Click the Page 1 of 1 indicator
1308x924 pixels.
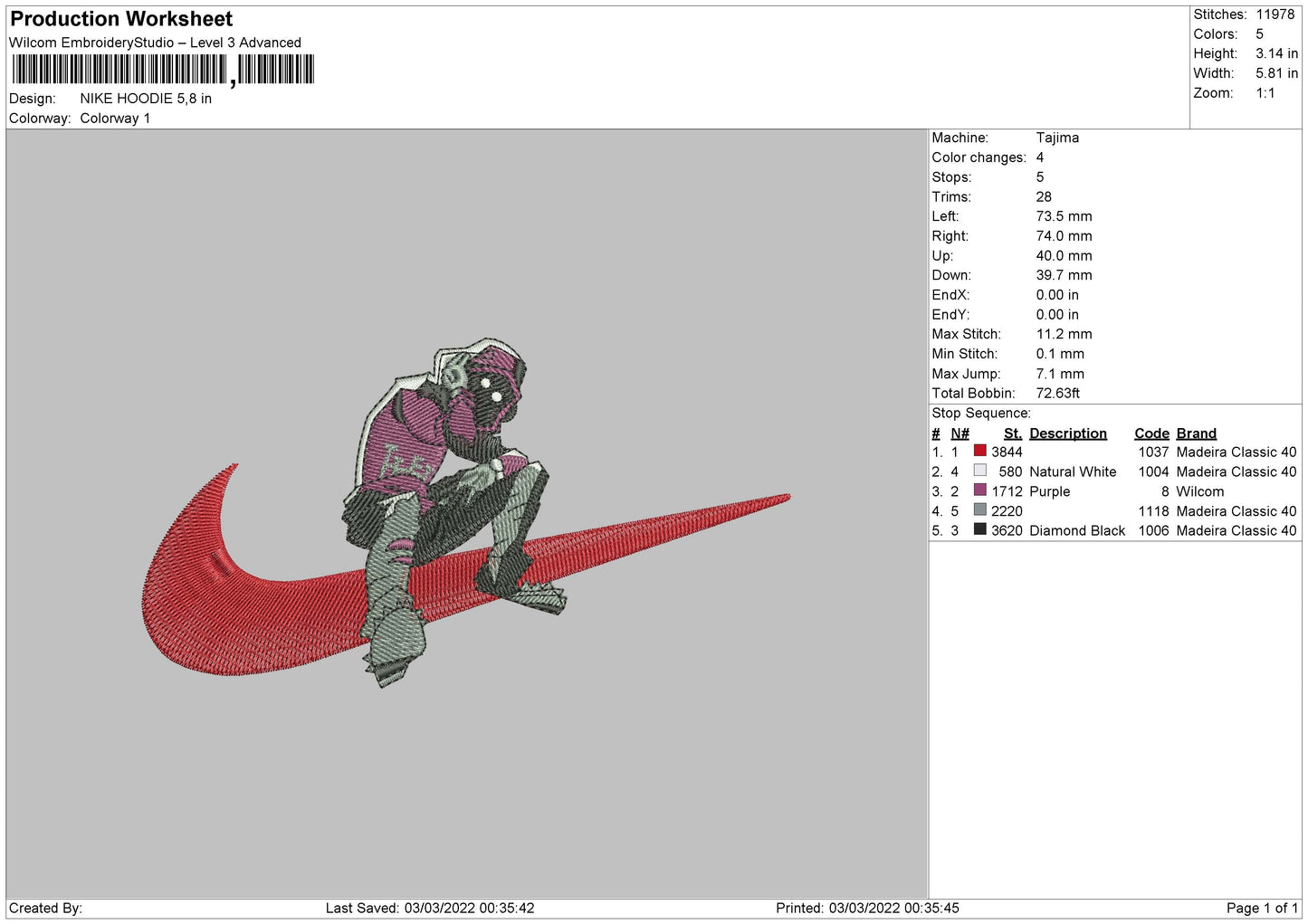1262,908
